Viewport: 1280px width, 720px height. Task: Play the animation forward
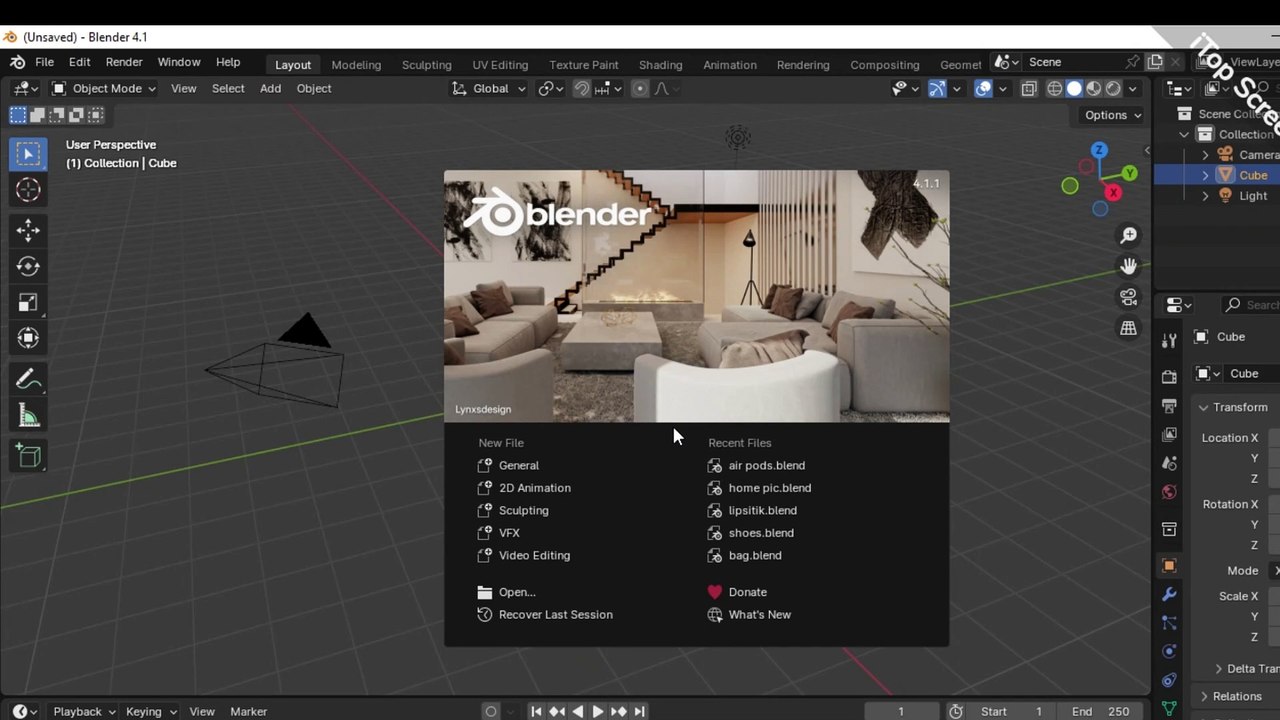click(598, 711)
